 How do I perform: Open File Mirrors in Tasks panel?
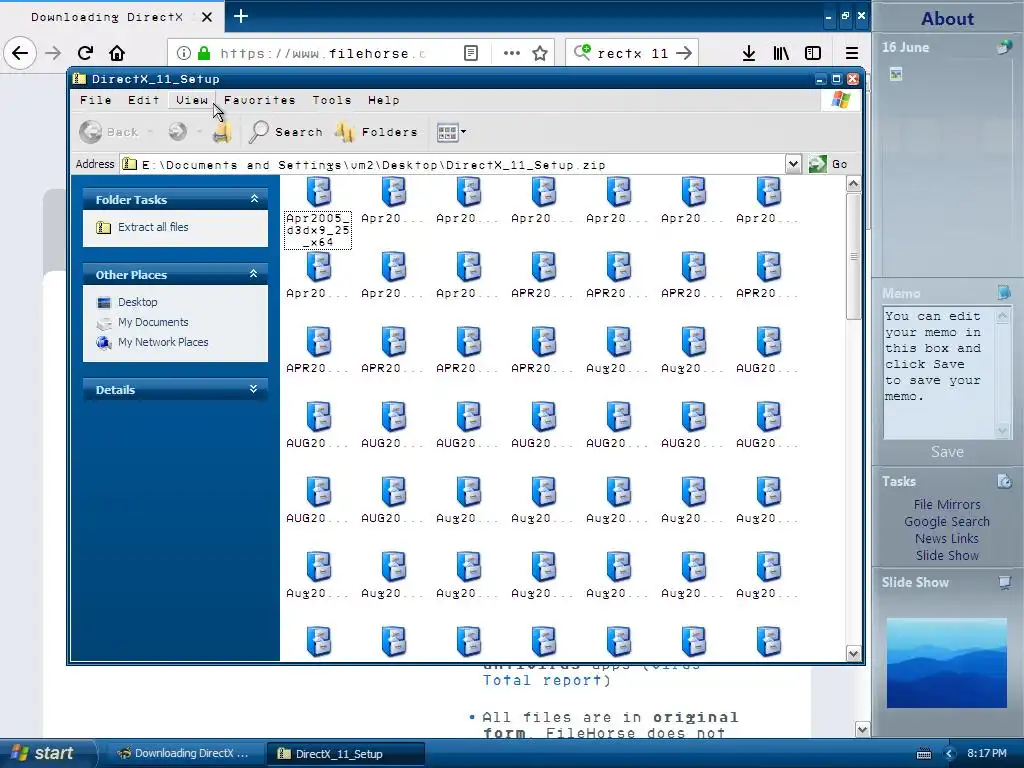pos(947,504)
